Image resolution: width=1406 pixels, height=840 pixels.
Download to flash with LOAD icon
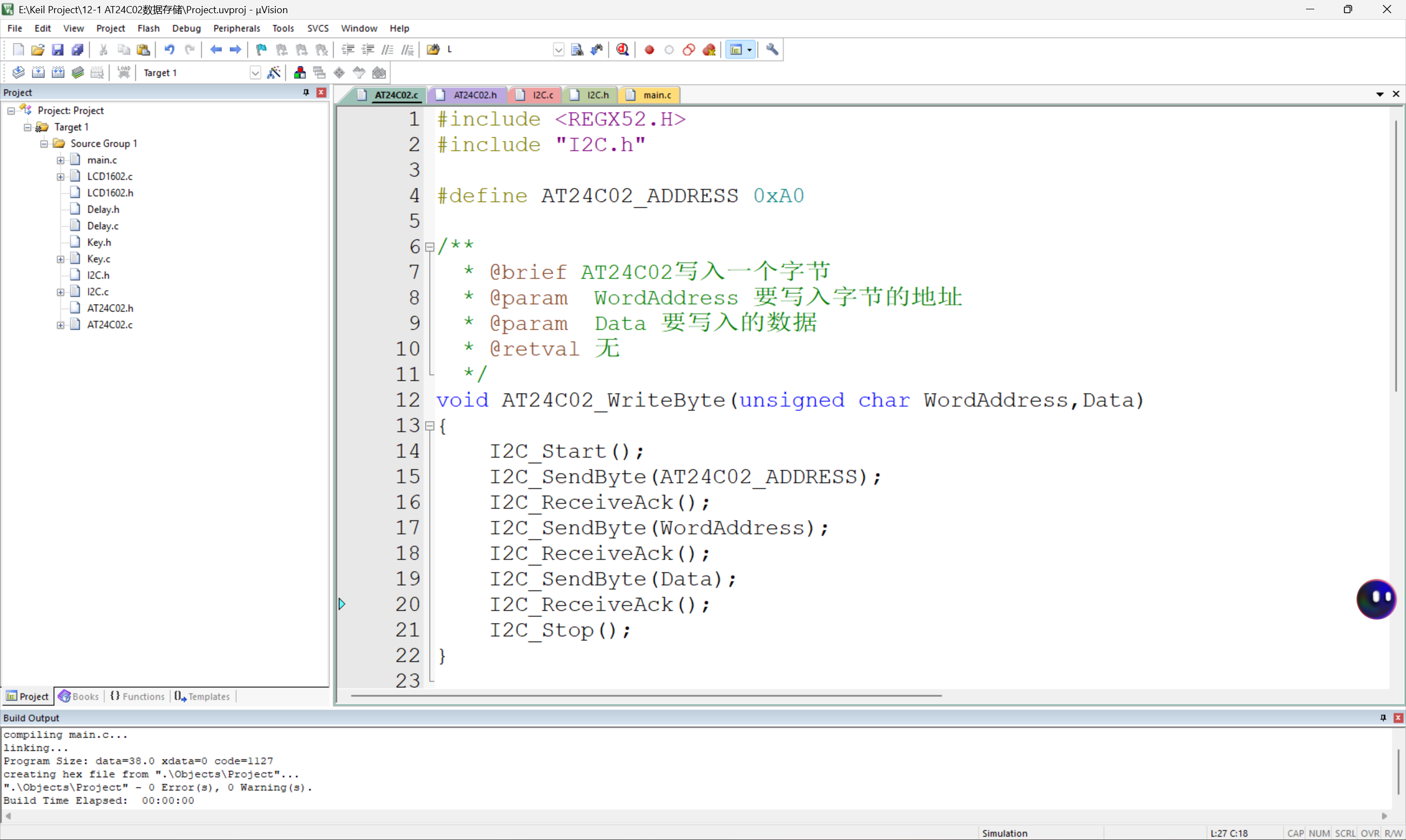coord(124,73)
